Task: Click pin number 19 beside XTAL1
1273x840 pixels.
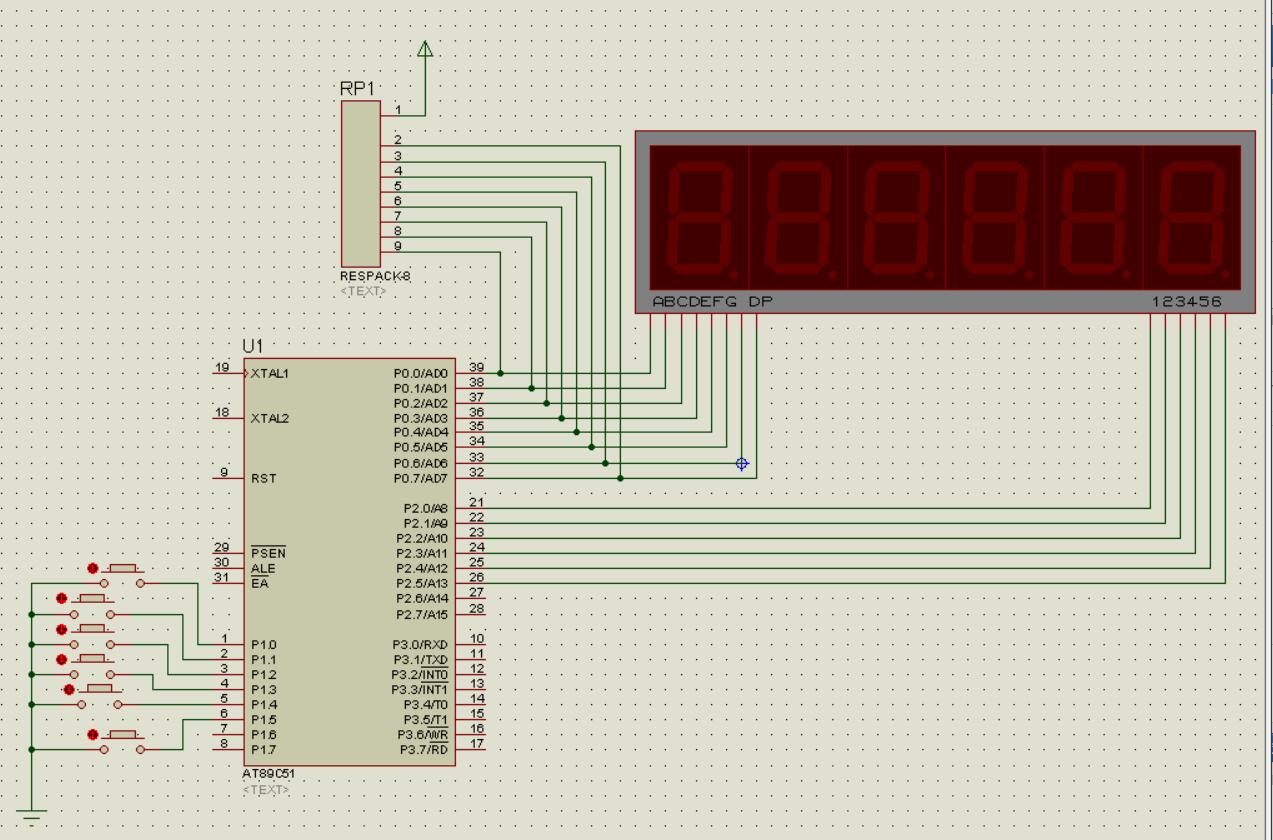Action: [222, 367]
